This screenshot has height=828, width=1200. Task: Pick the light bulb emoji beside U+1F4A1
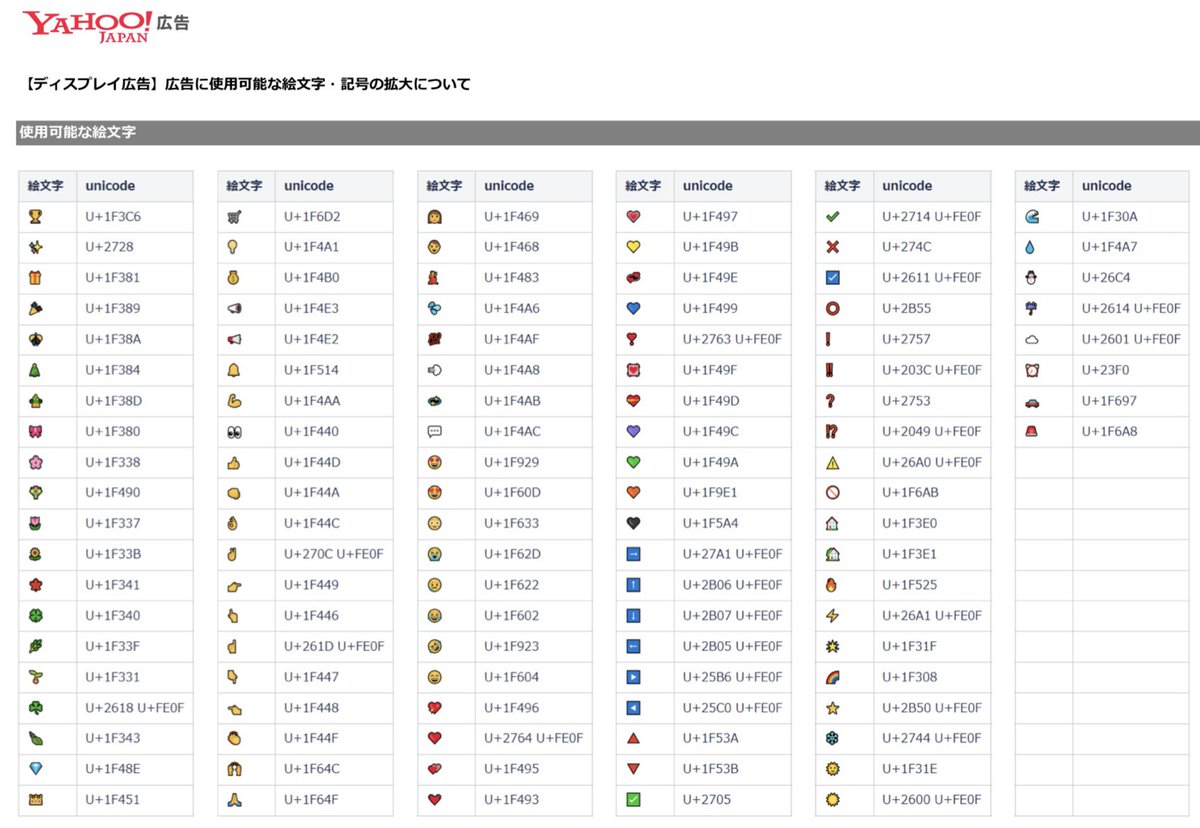(x=235, y=247)
